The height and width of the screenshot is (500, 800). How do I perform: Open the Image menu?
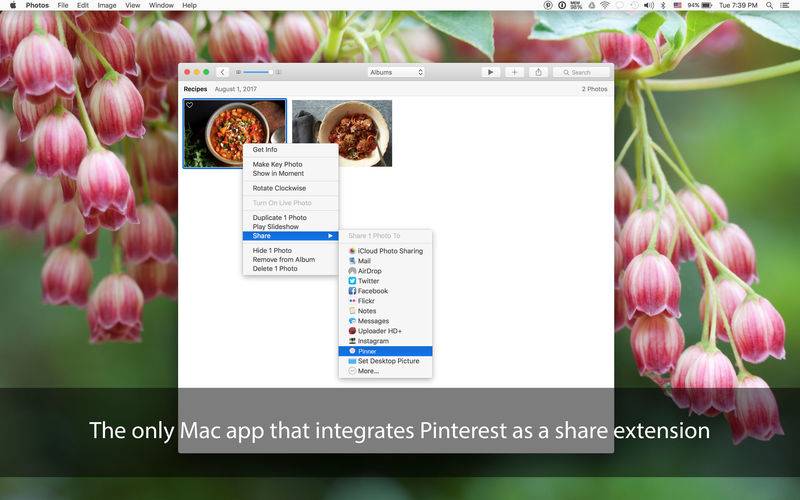tap(107, 5)
